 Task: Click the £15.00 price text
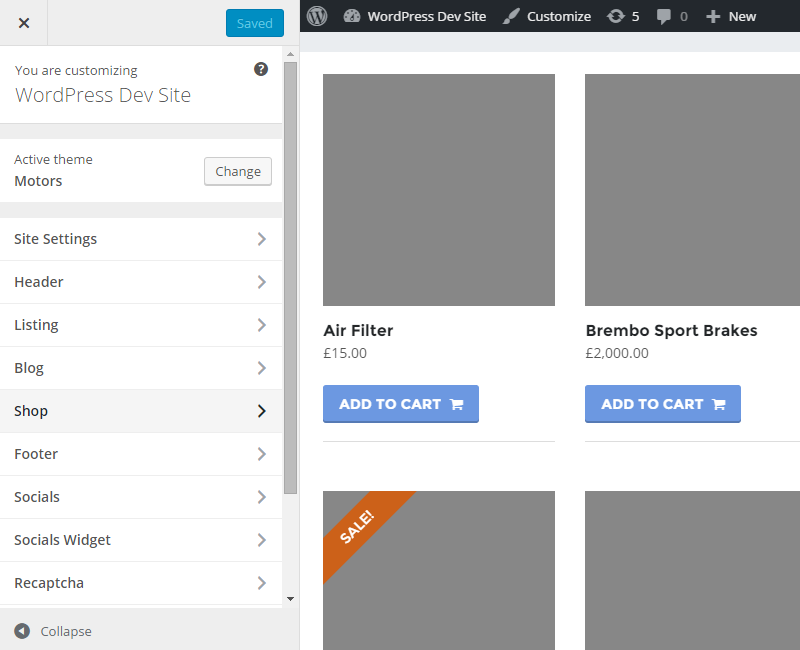345,353
